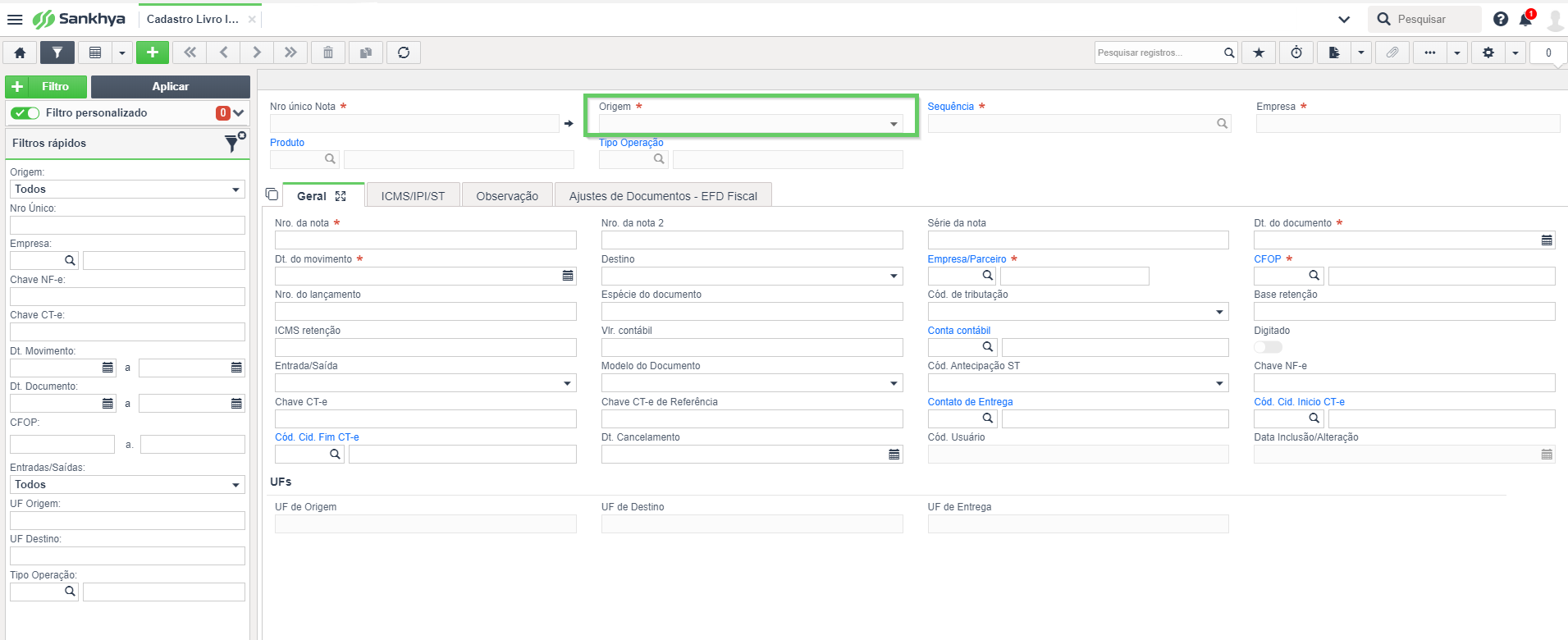Click Contato de Entrega link
1568x640 pixels.
pos(970,402)
